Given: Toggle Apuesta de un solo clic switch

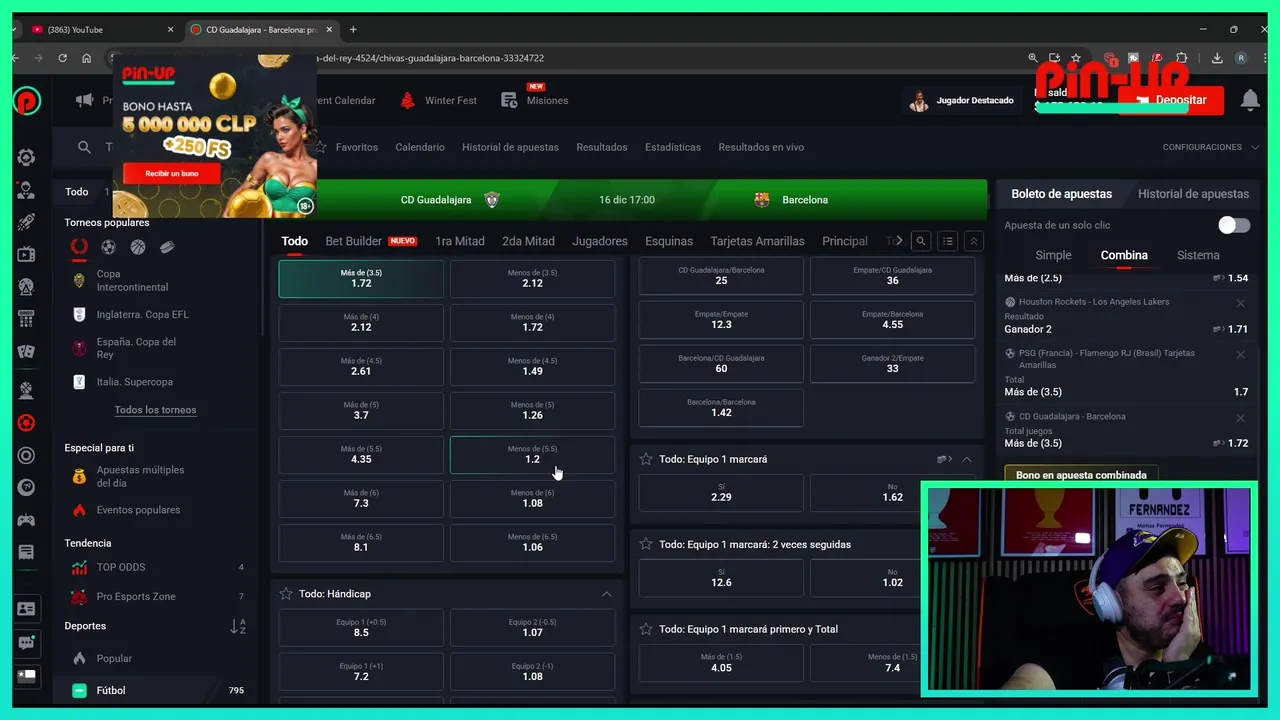Looking at the screenshot, I should coord(1233,225).
